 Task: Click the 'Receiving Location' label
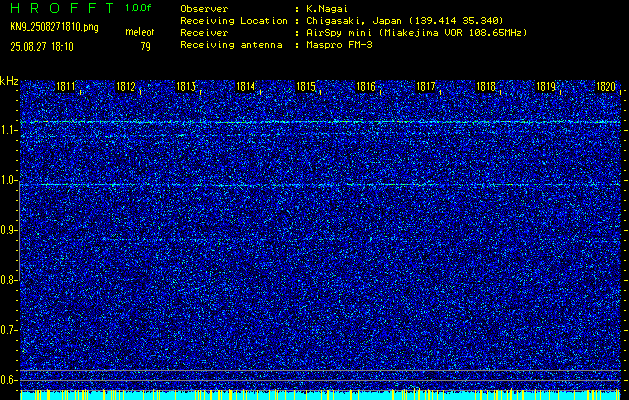click(x=234, y=21)
